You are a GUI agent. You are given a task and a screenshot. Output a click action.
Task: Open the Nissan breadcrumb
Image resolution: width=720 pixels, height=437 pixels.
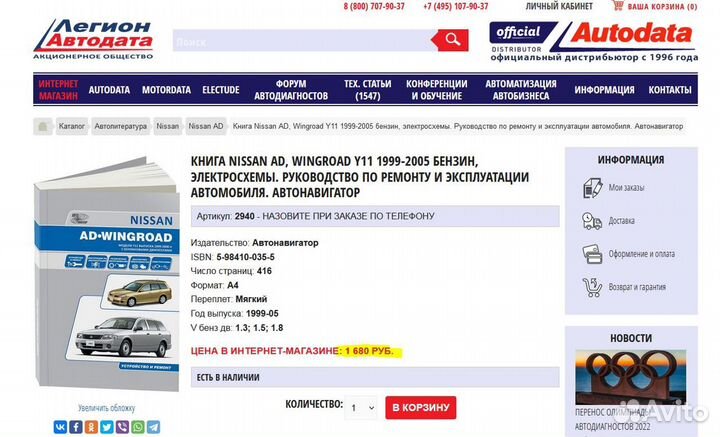(x=168, y=126)
